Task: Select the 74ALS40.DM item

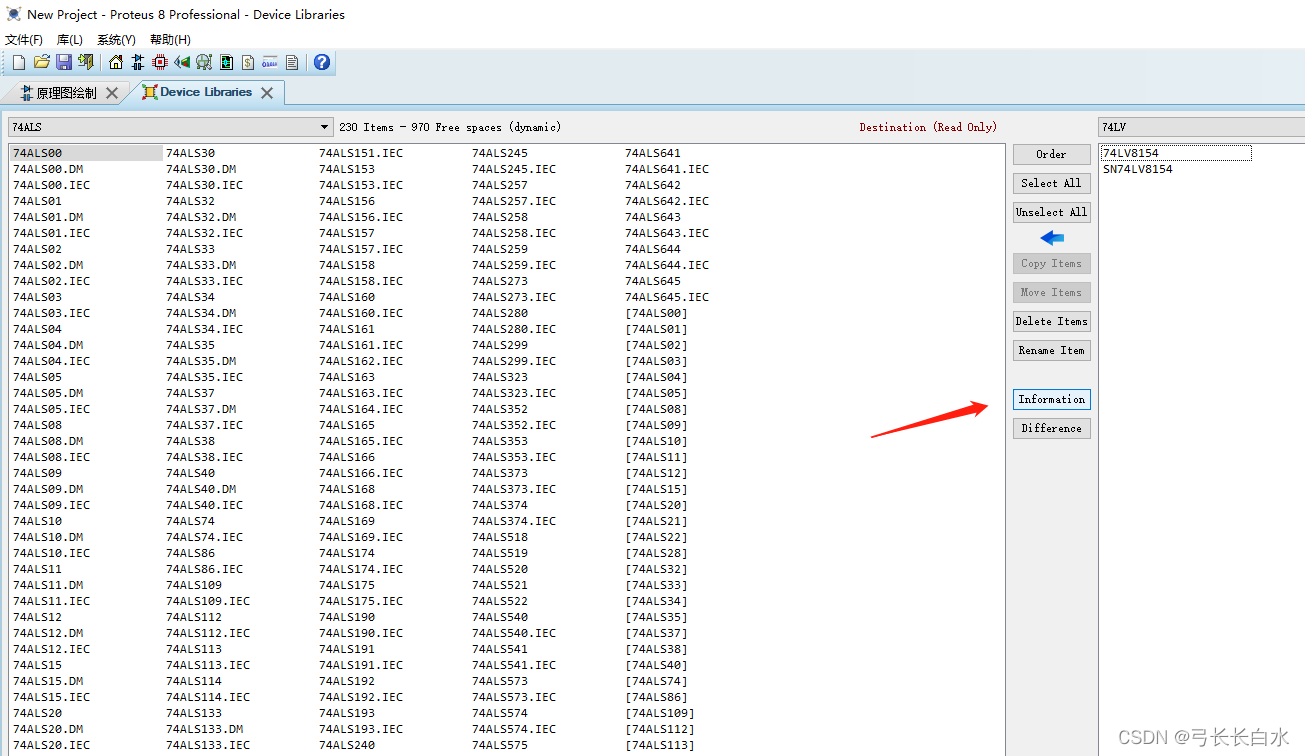Action: [x=201, y=489]
